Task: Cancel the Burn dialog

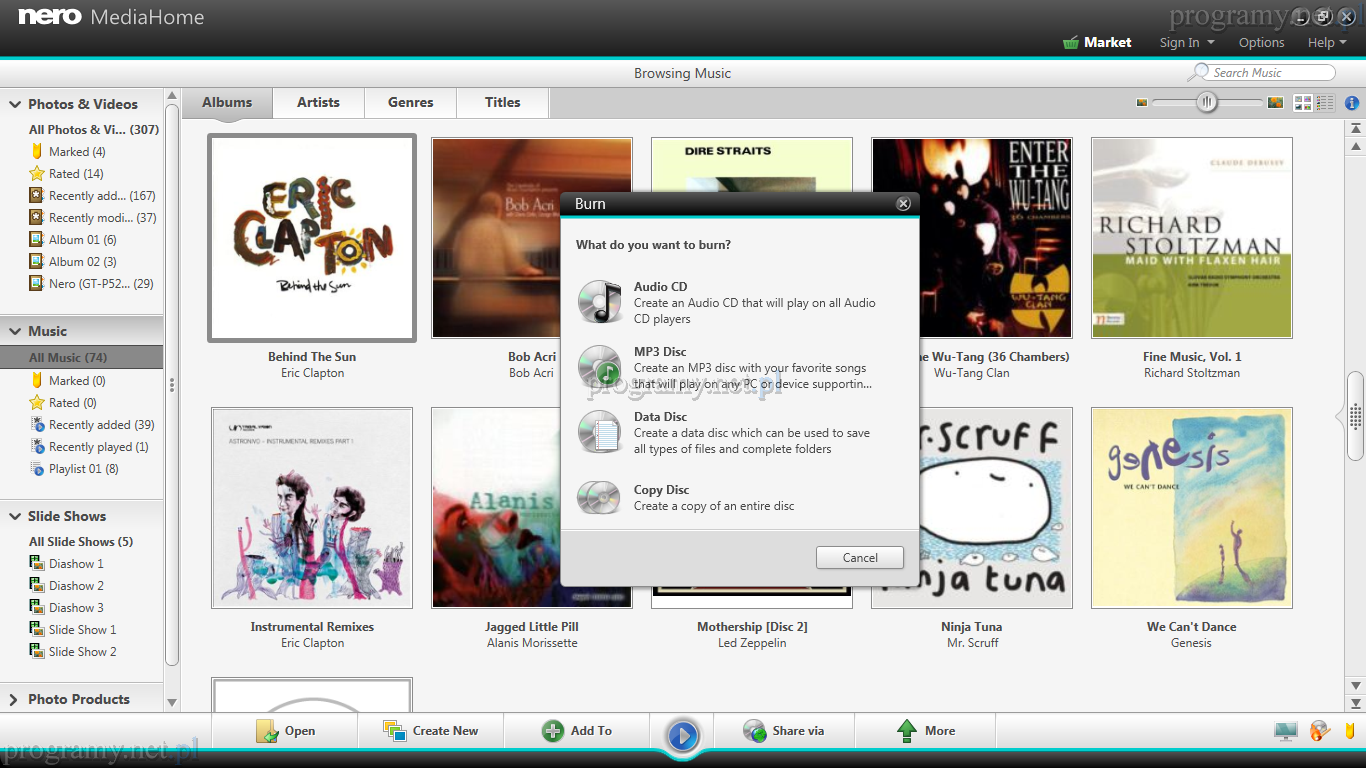Action: pyautogui.click(x=859, y=558)
